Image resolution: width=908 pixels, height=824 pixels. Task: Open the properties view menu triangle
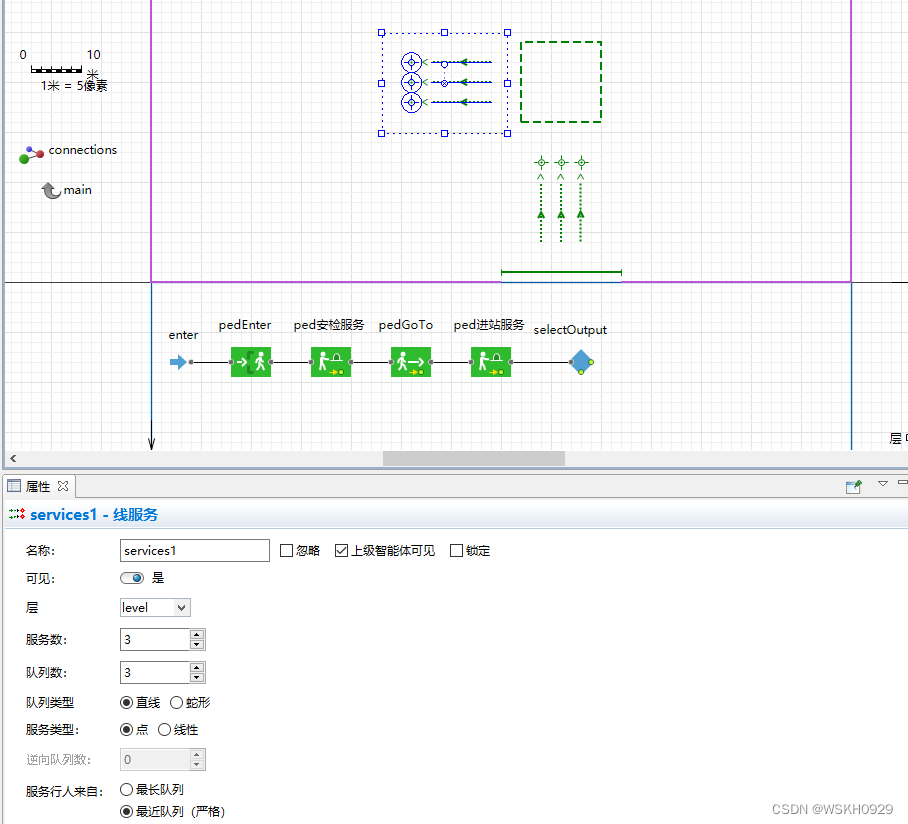coord(883,484)
